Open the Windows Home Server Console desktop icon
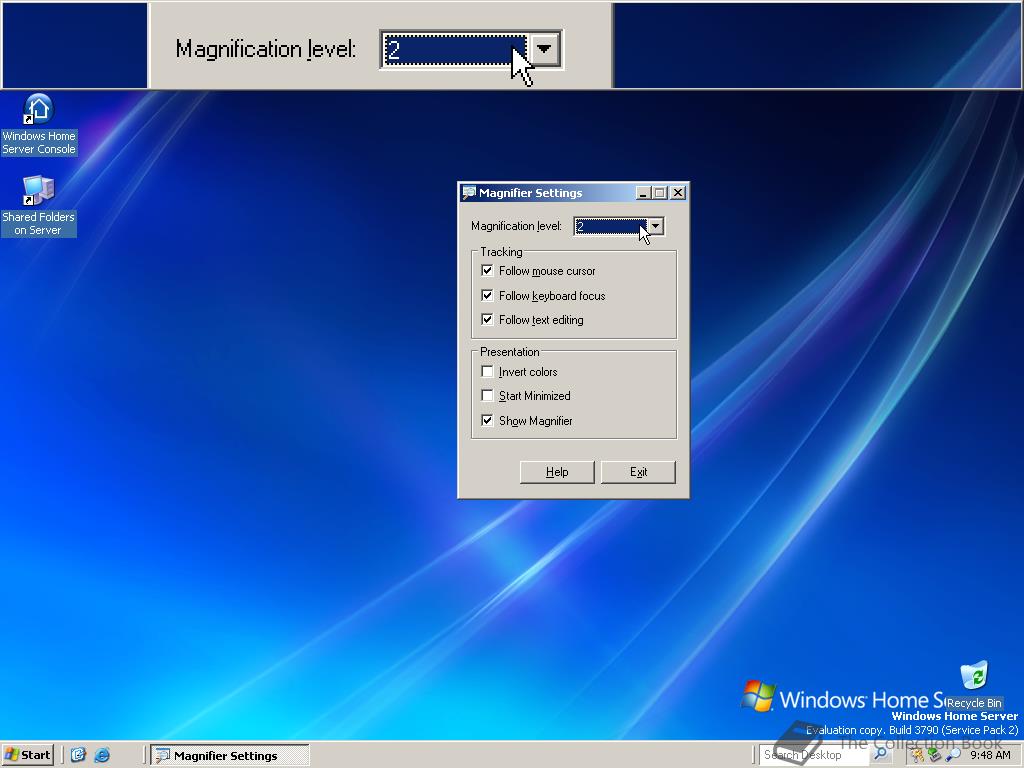Screen dimensions: 1024x768 coord(39,125)
